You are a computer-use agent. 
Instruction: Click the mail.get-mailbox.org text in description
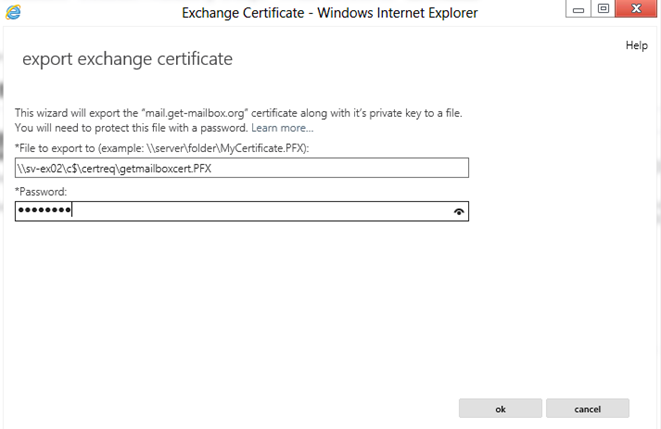195,113
